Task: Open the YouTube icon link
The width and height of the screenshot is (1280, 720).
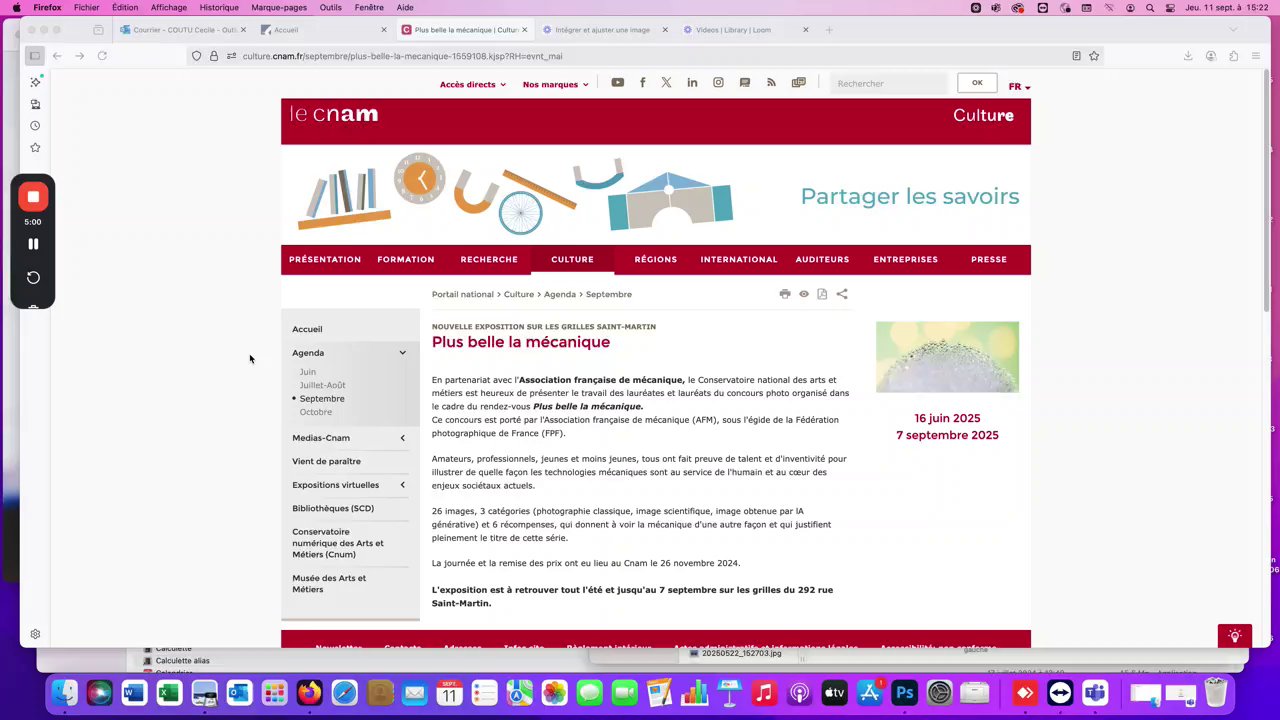Action: (x=617, y=83)
